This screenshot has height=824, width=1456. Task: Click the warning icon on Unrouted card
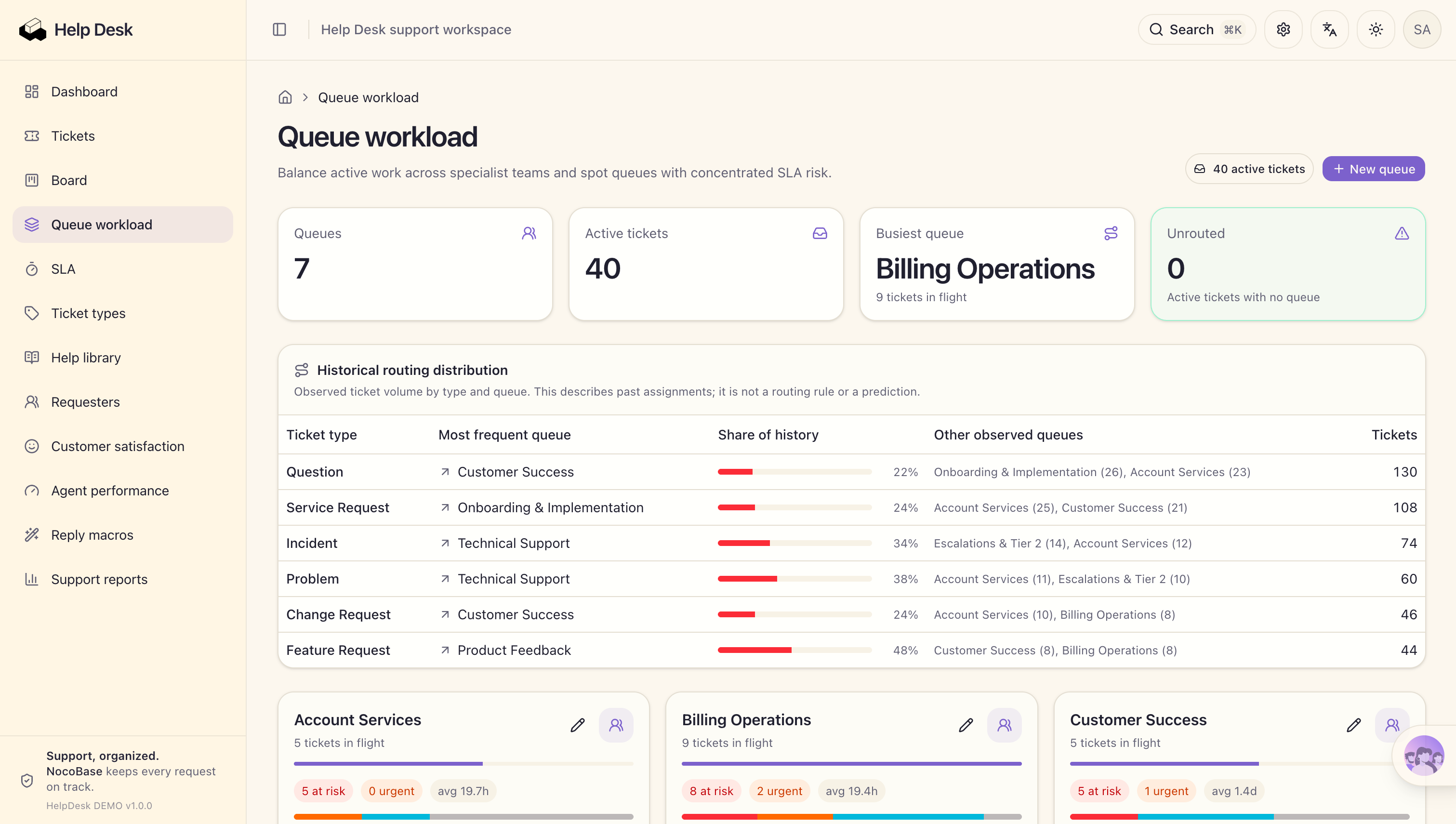[1402, 233]
